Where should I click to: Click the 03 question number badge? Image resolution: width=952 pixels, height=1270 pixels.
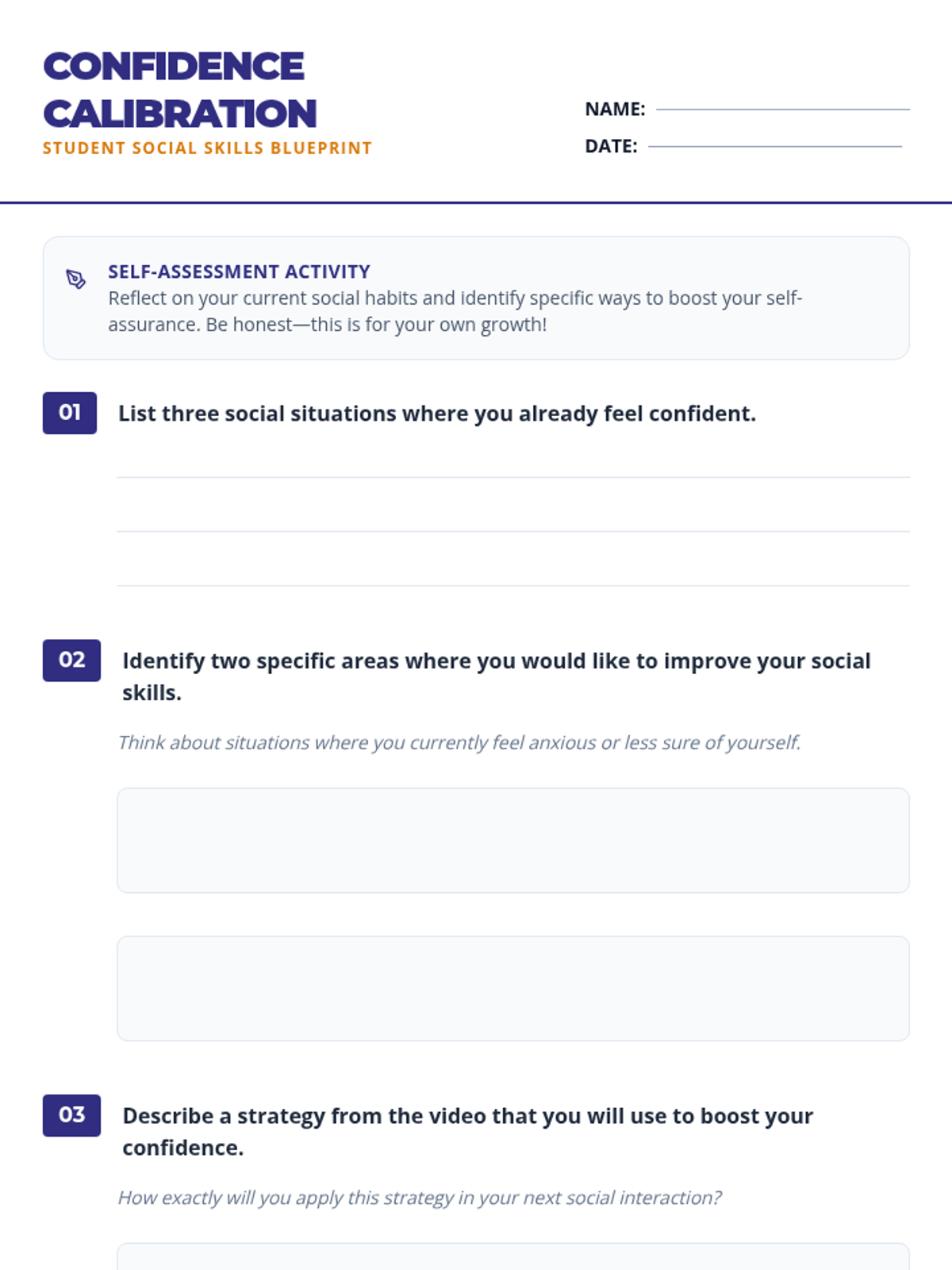tap(71, 1115)
